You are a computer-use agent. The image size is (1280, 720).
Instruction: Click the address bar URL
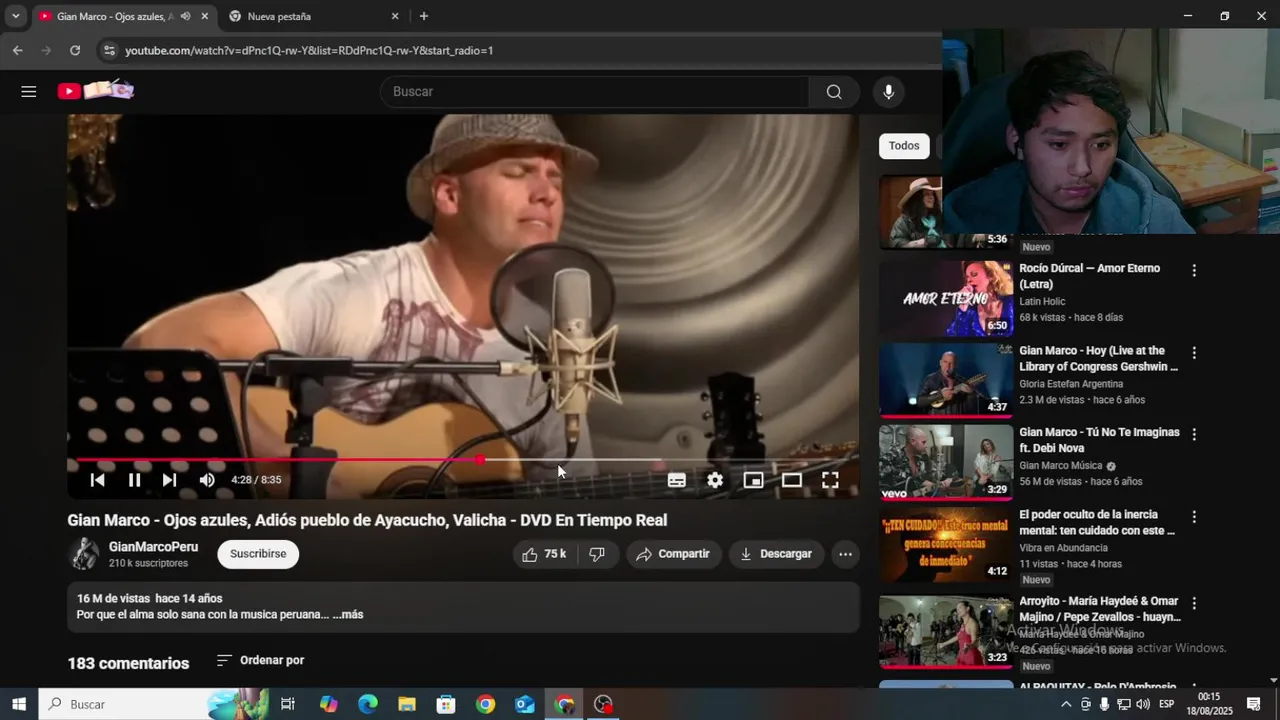point(309,50)
